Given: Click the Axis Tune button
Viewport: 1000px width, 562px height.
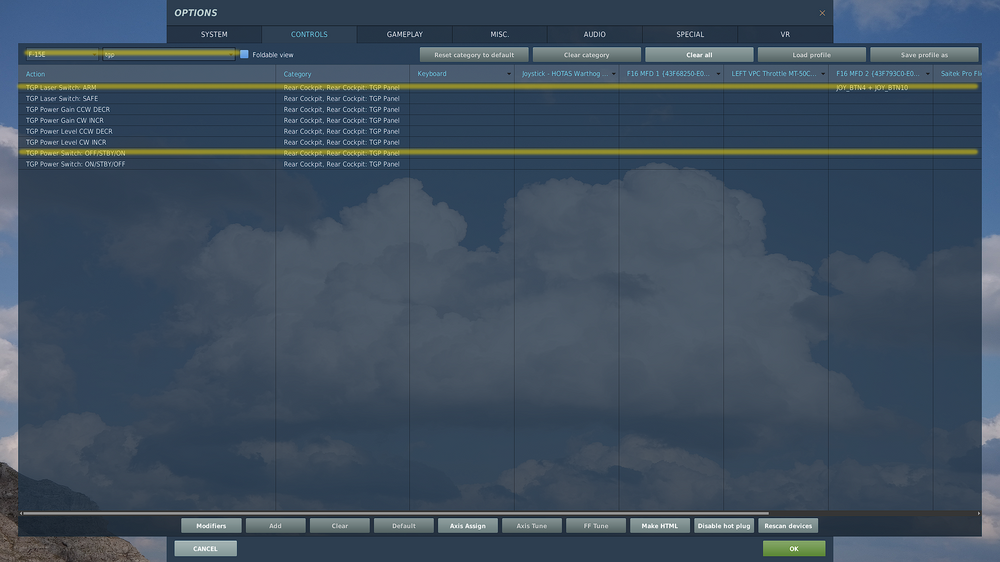Looking at the screenshot, I should coord(532,526).
